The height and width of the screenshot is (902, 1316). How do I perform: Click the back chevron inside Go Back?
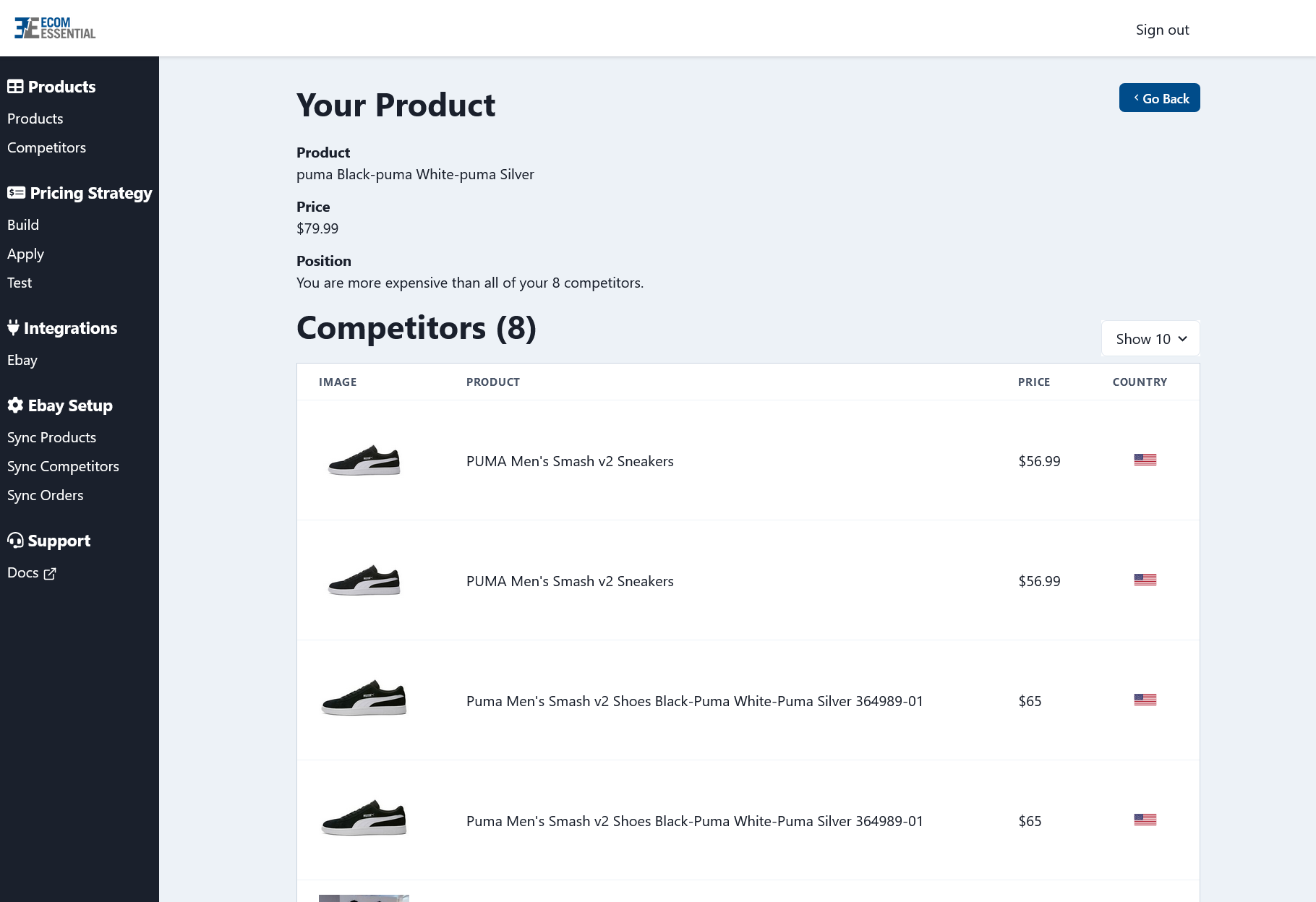point(1137,98)
